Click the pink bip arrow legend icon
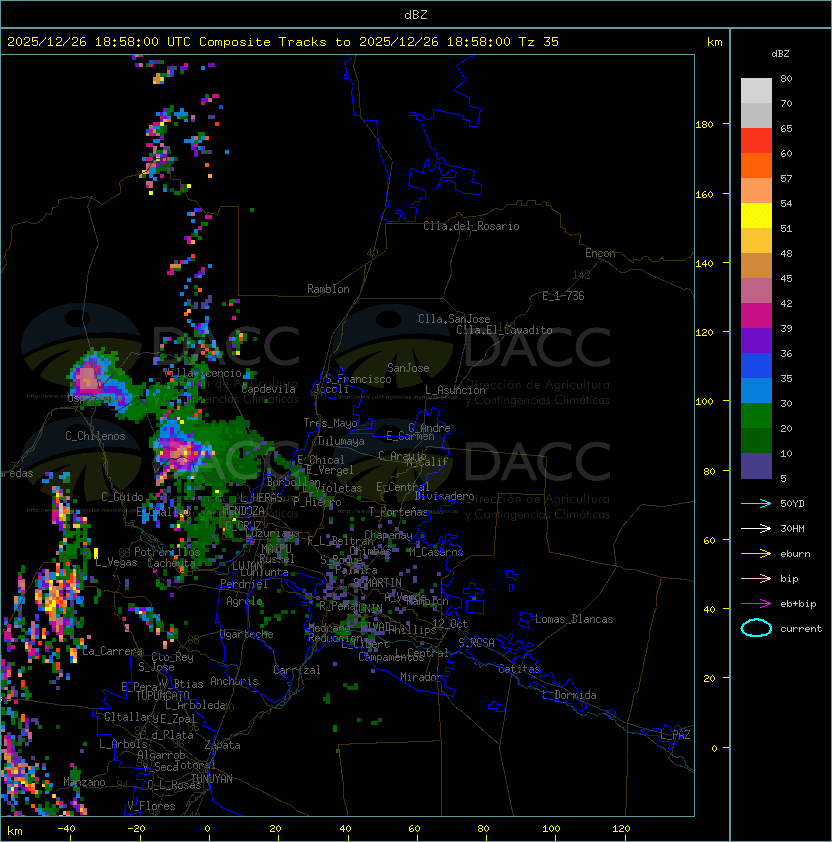 pyautogui.click(x=756, y=578)
